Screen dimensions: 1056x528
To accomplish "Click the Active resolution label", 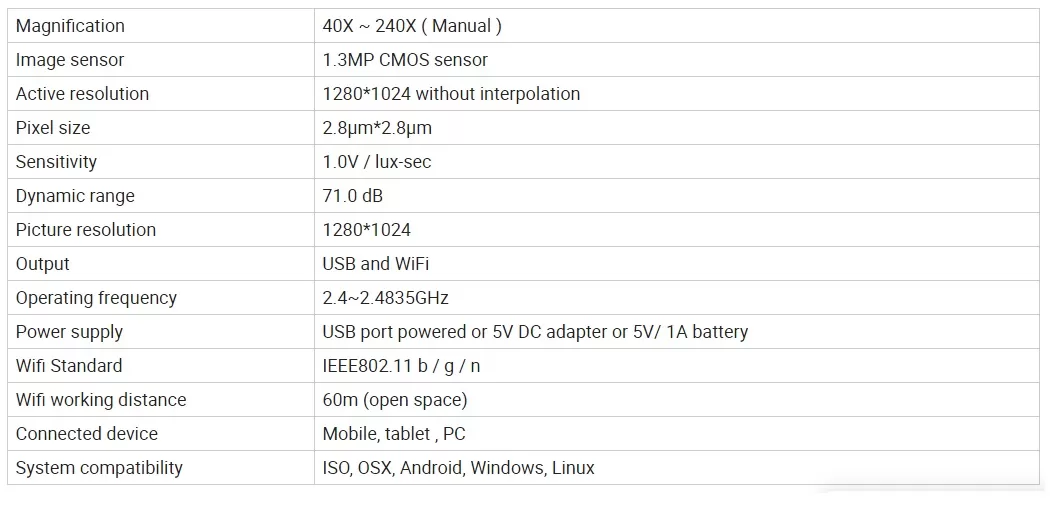I will pyautogui.click(x=82, y=94).
